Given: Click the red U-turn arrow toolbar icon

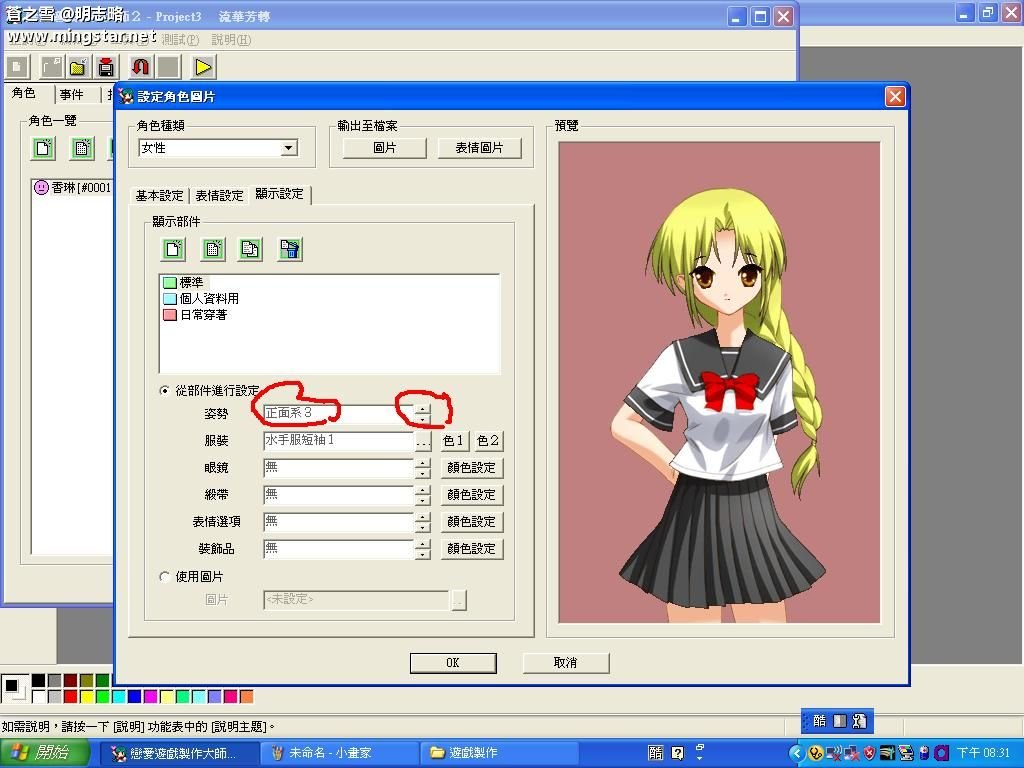Looking at the screenshot, I should pos(140,67).
